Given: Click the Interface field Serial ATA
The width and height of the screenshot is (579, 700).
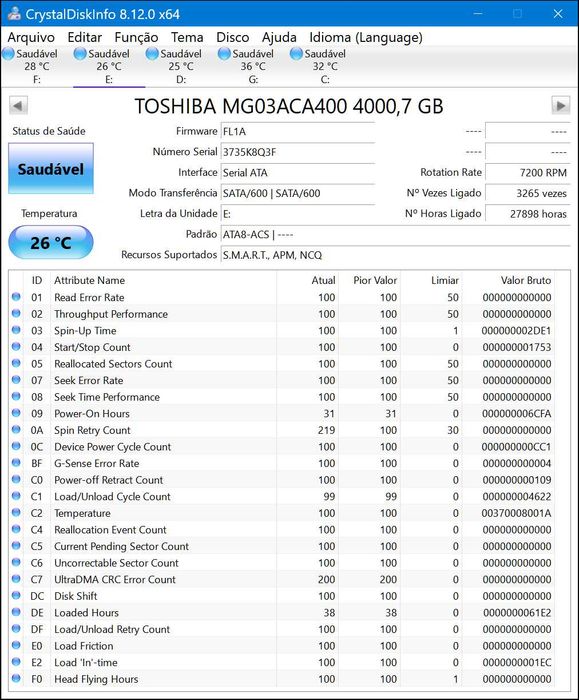Looking at the screenshot, I should [x=298, y=173].
